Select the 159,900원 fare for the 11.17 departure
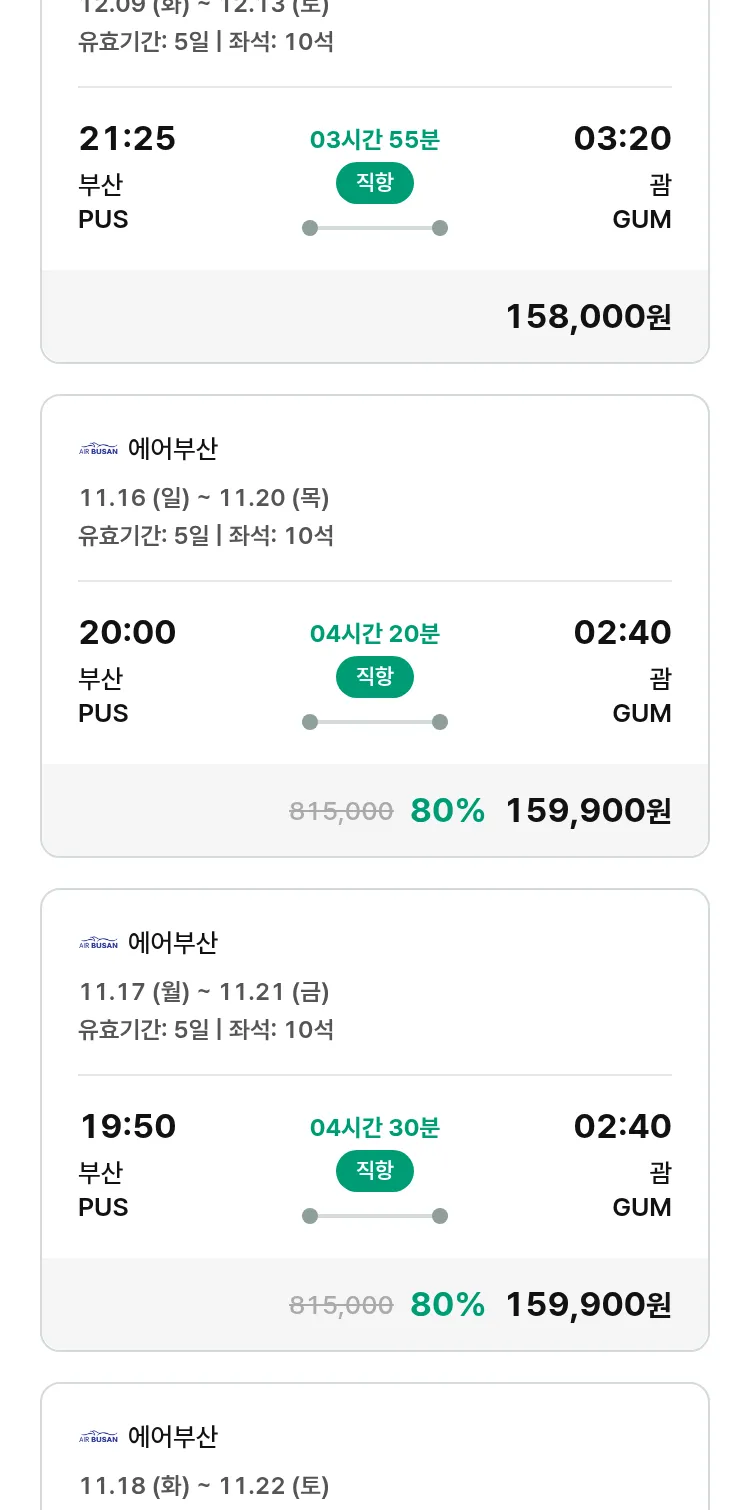The width and height of the screenshot is (750, 1510). click(x=588, y=1304)
